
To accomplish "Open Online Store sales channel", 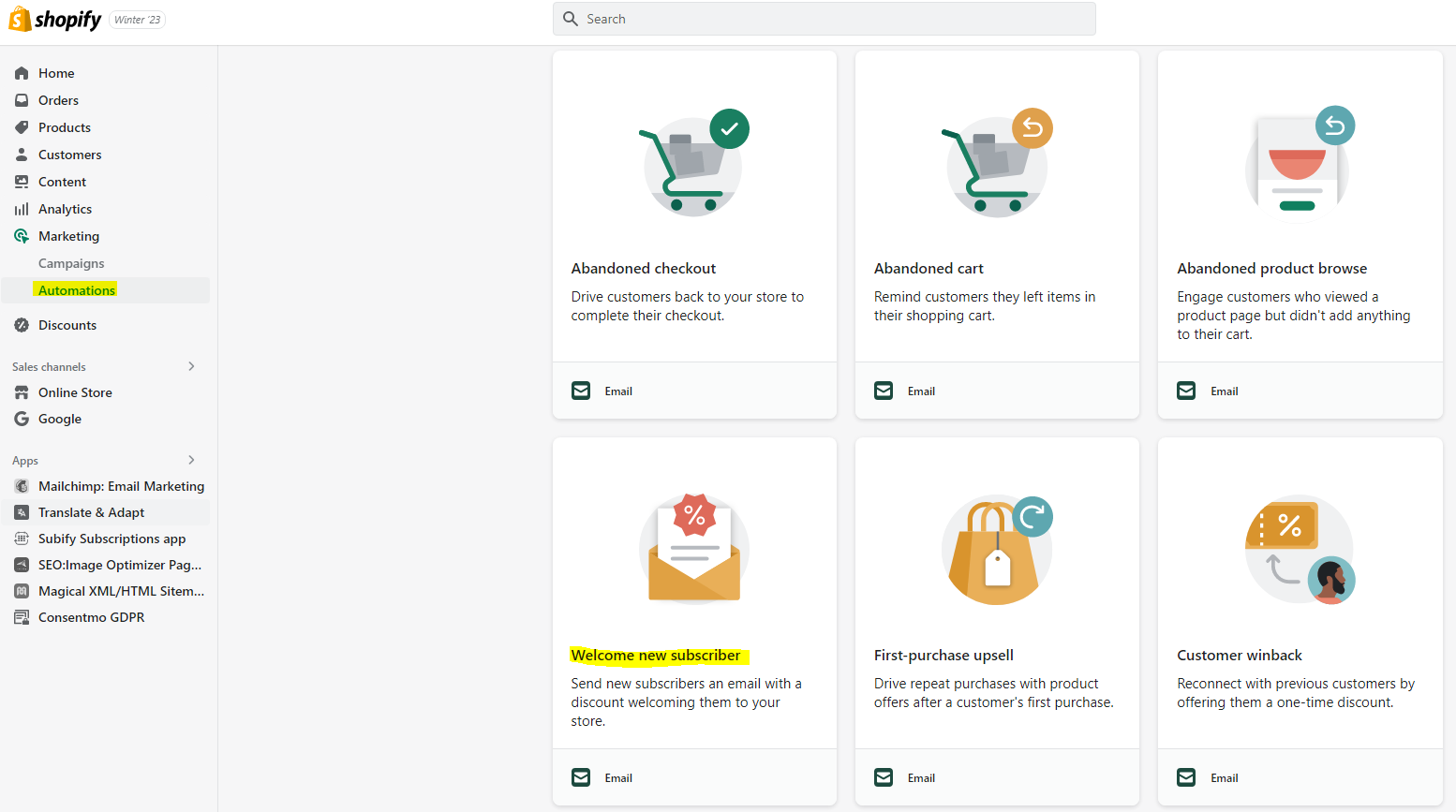I will click(x=75, y=392).
